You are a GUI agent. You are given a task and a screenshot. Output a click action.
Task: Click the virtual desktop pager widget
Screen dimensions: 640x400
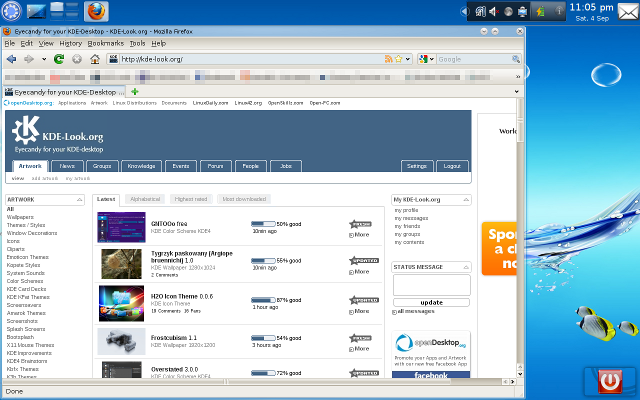pyautogui.click(x=64, y=11)
